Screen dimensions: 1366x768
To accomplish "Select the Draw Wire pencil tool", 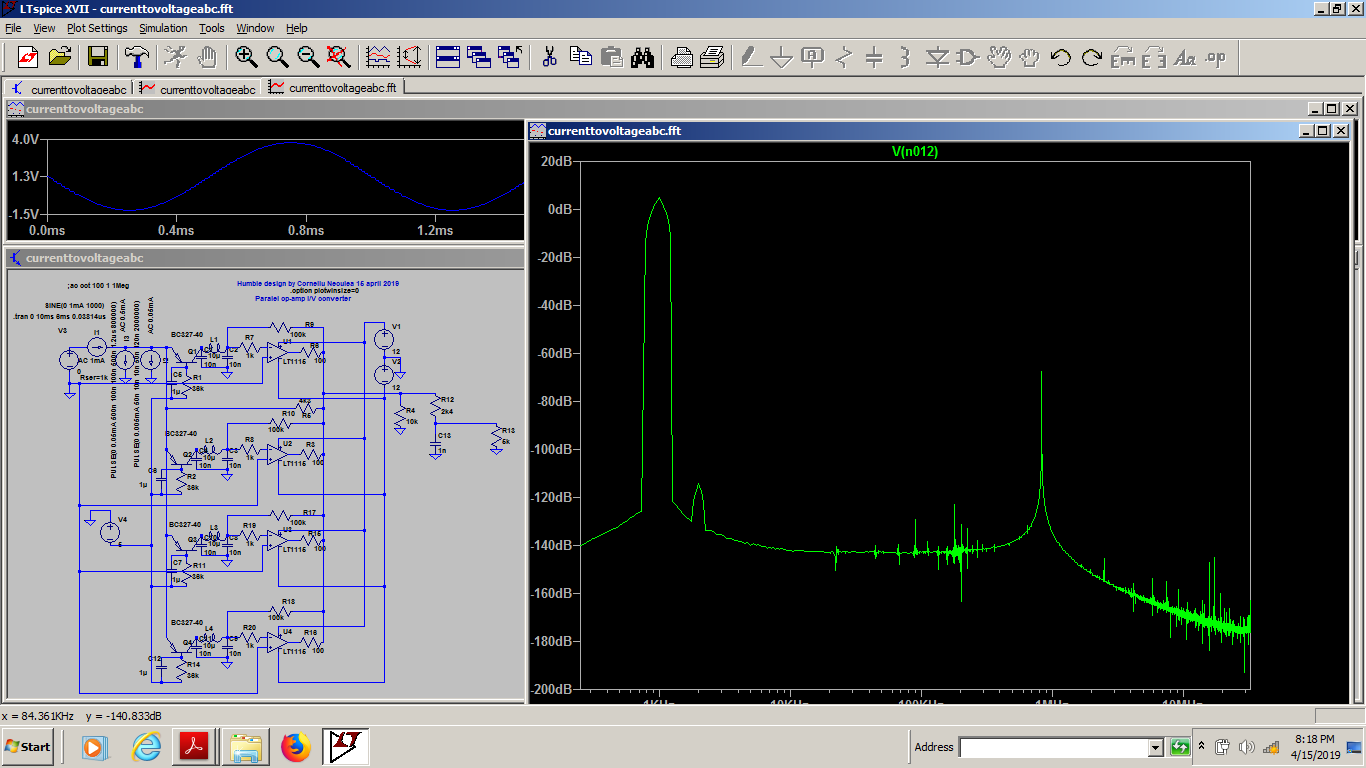I will pyautogui.click(x=751, y=57).
